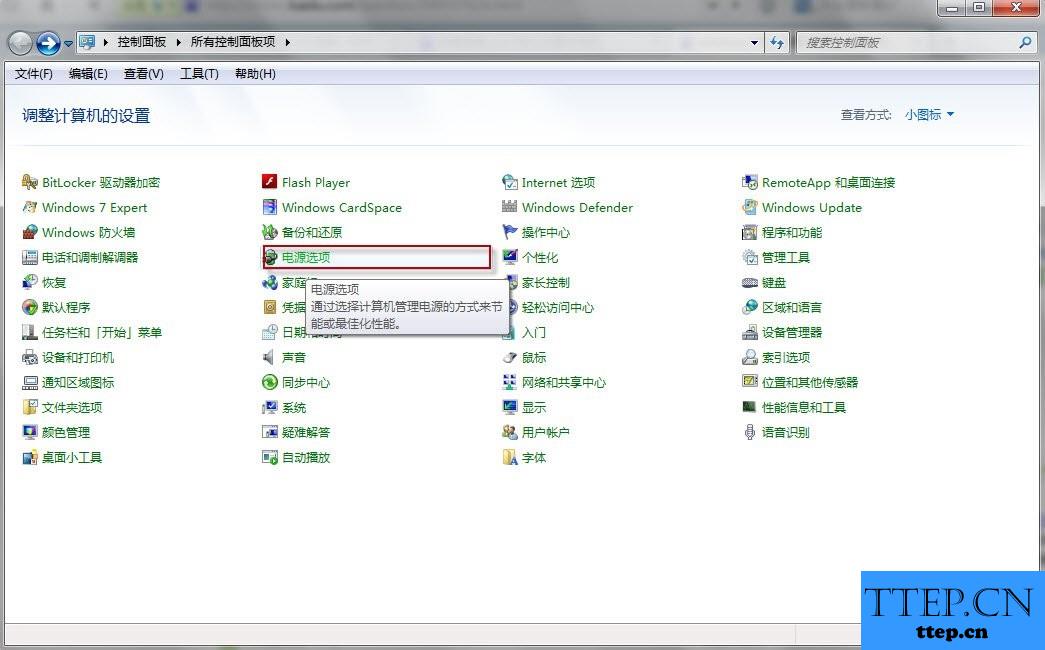Click the 电源选项 battery icon
This screenshot has width=1045, height=650.
[271, 257]
